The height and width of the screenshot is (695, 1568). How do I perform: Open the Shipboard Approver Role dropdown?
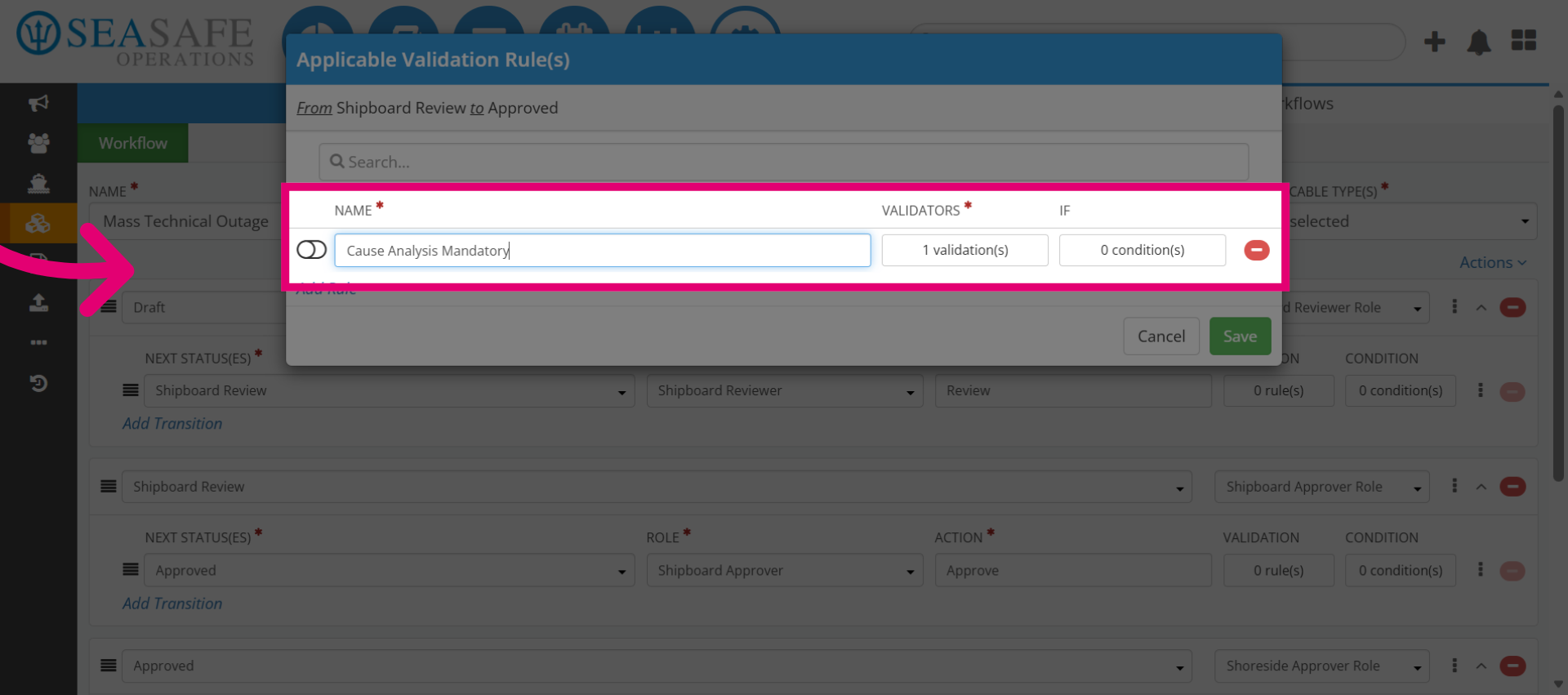pos(1321,487)
